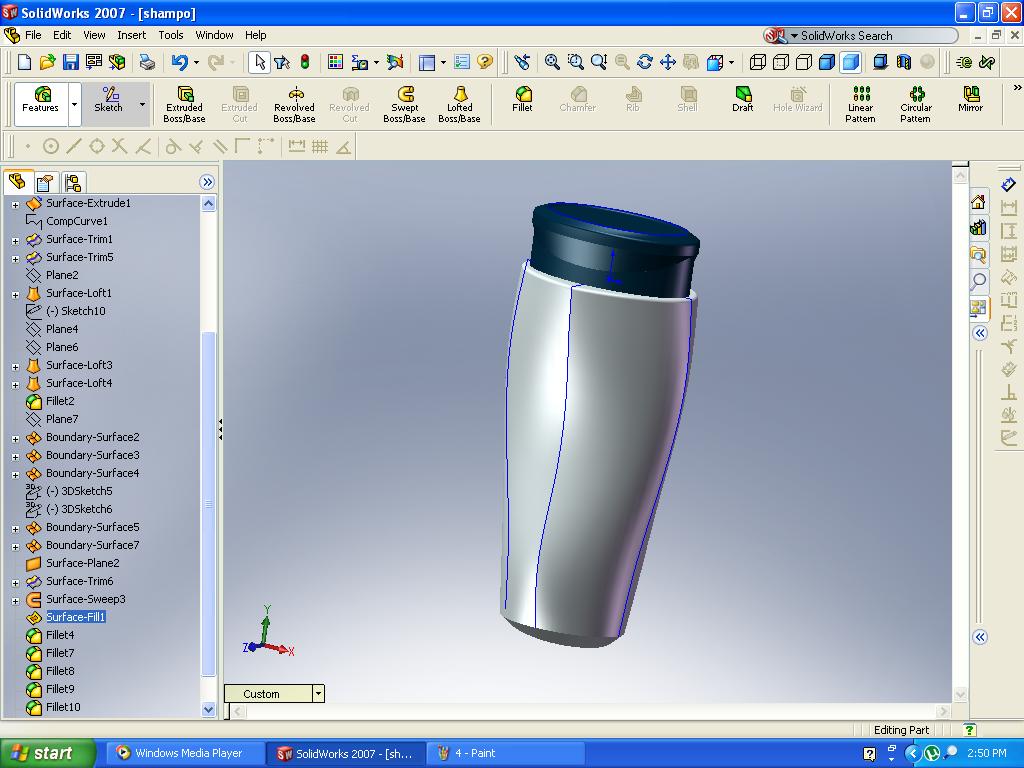Click the Open folder icon
The height and width of the screenshot is (768, 1024).
pos(47,62)
